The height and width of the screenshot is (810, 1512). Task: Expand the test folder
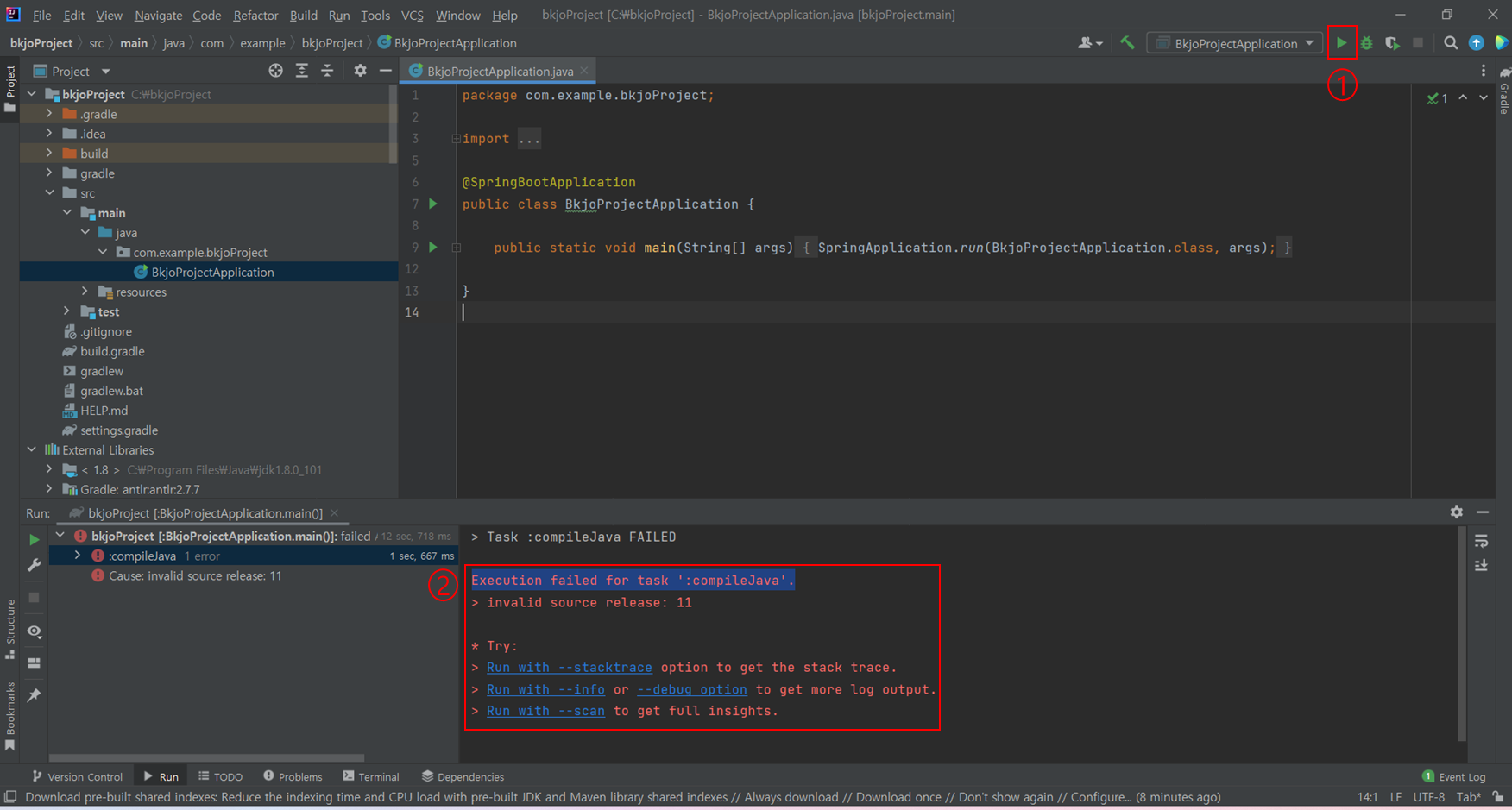click(67, 311)
